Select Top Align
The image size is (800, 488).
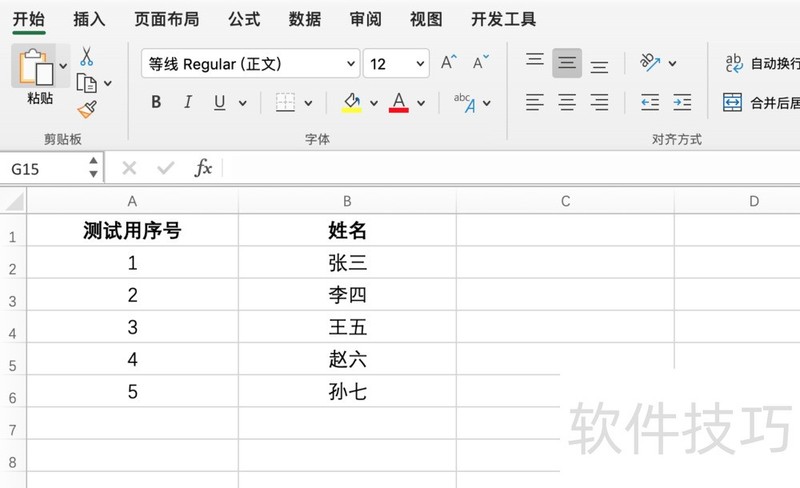pyautogui.click(x=535, y=60)
